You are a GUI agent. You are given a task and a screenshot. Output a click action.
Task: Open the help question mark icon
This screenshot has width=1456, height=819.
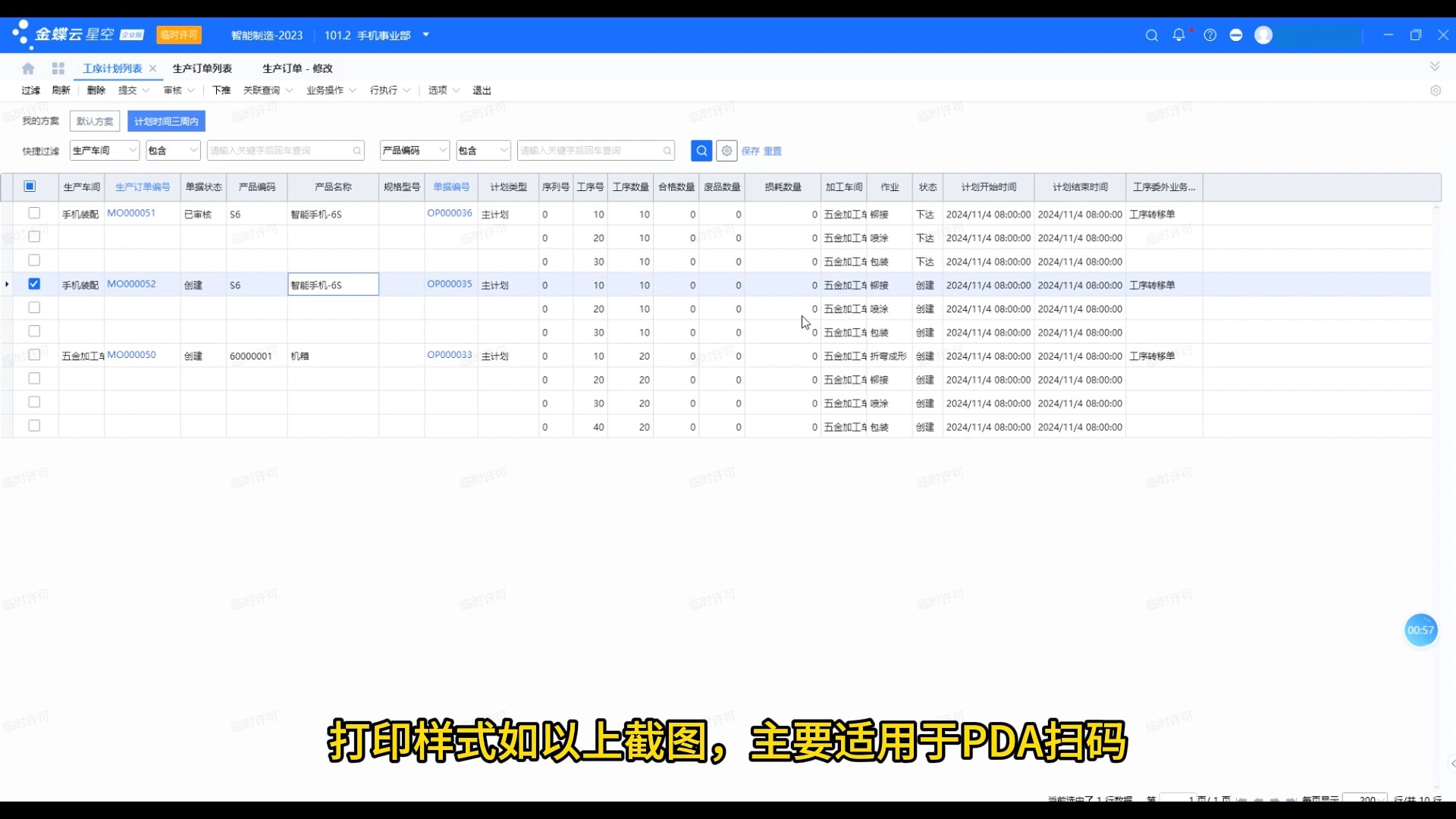[x=1210, y=35]
